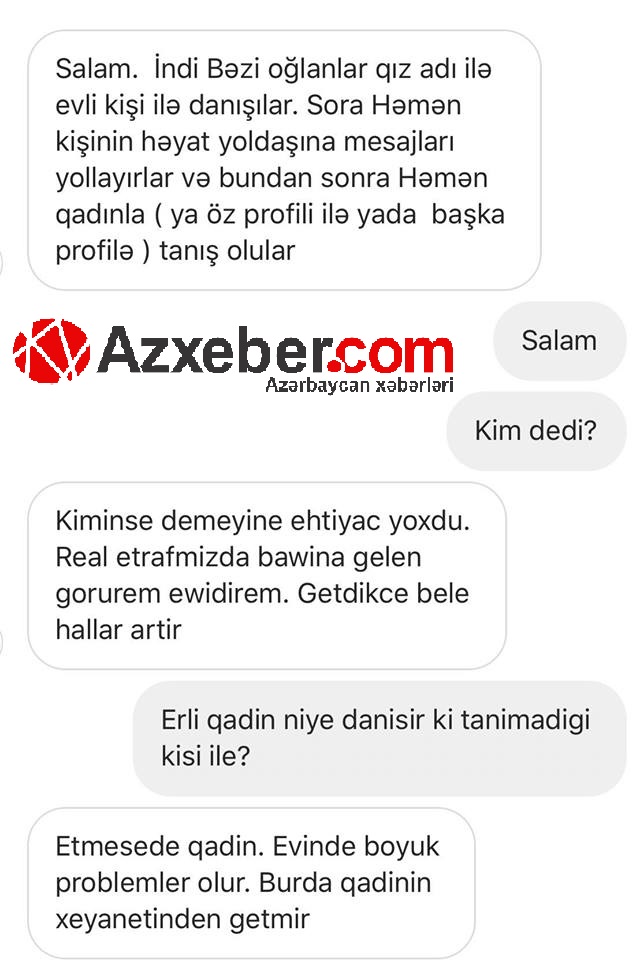Click the red '.com' part of logo
The width and height of the screenshot is (640, 960).
(x=391, y=353)
